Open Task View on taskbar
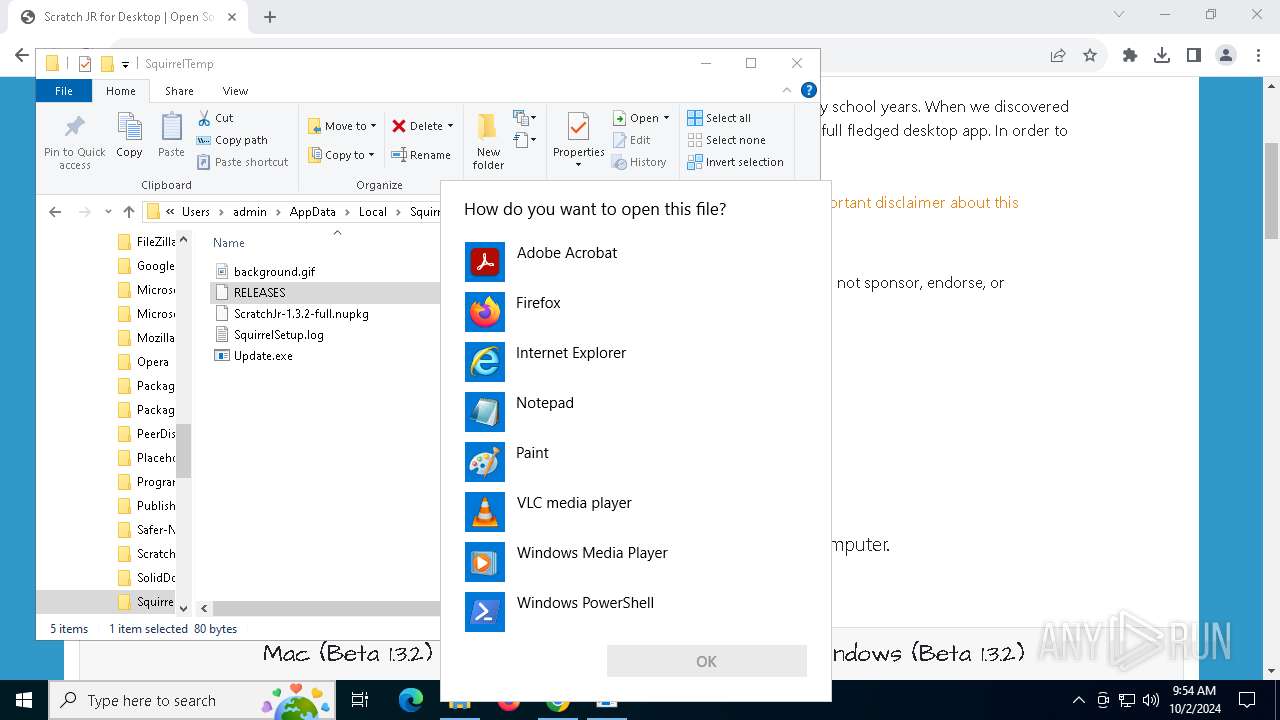 click(360, 700)
